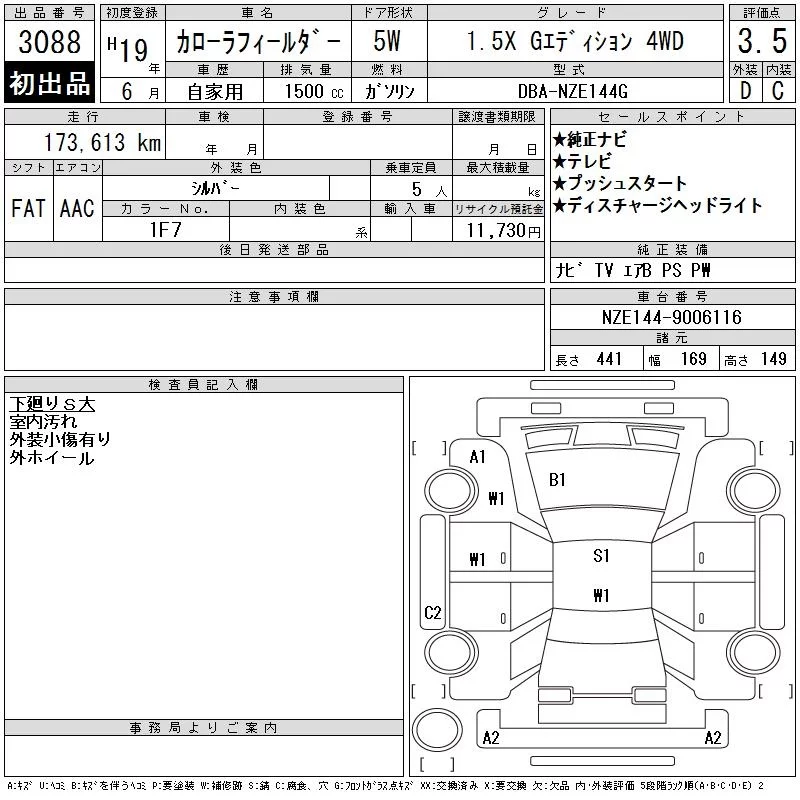Screen dimensions: 800x800
Task: Click the W1 mark on left front door
Action: [x=477, y=560]
